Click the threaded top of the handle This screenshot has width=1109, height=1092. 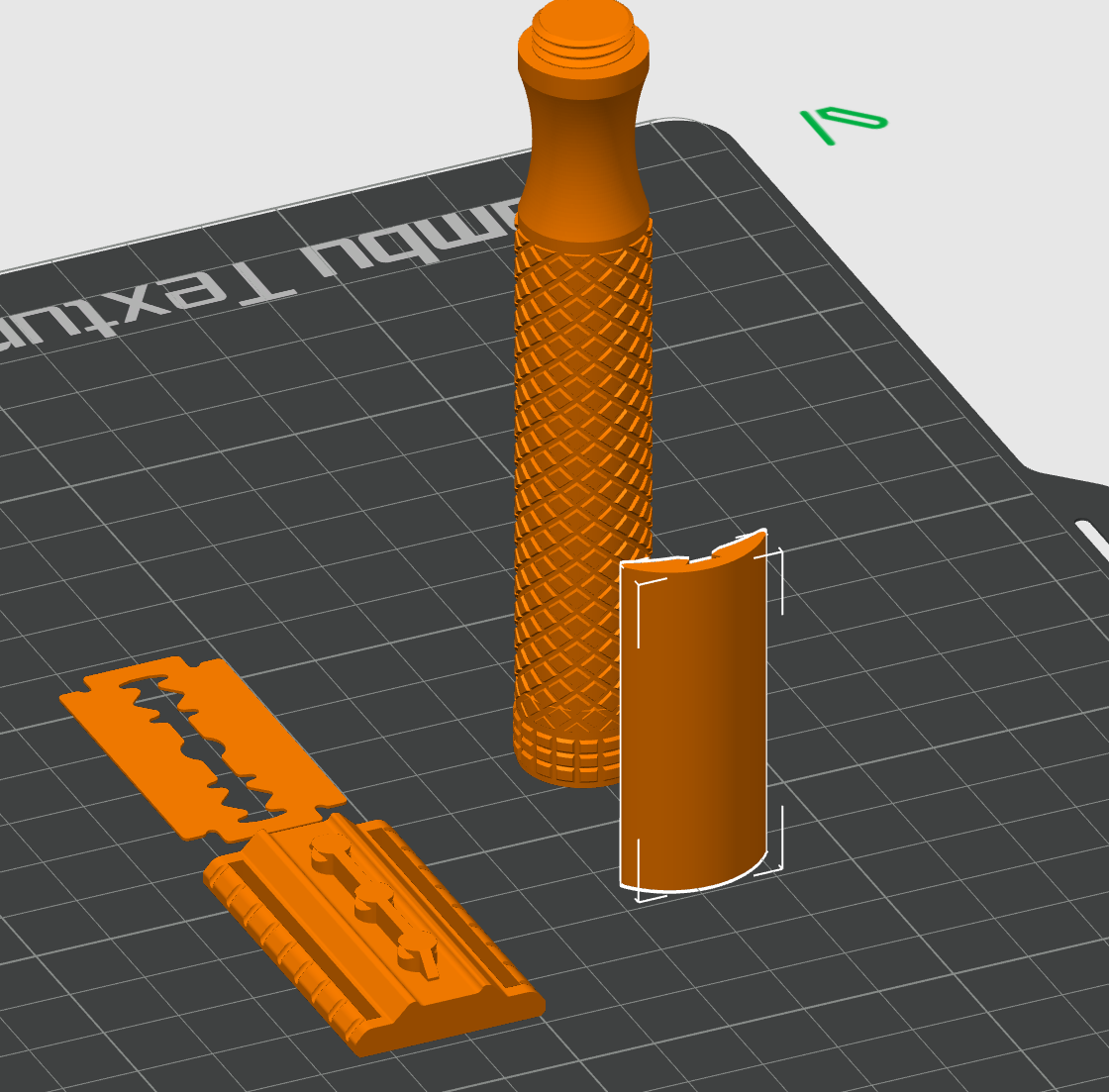tap(583, 32)
